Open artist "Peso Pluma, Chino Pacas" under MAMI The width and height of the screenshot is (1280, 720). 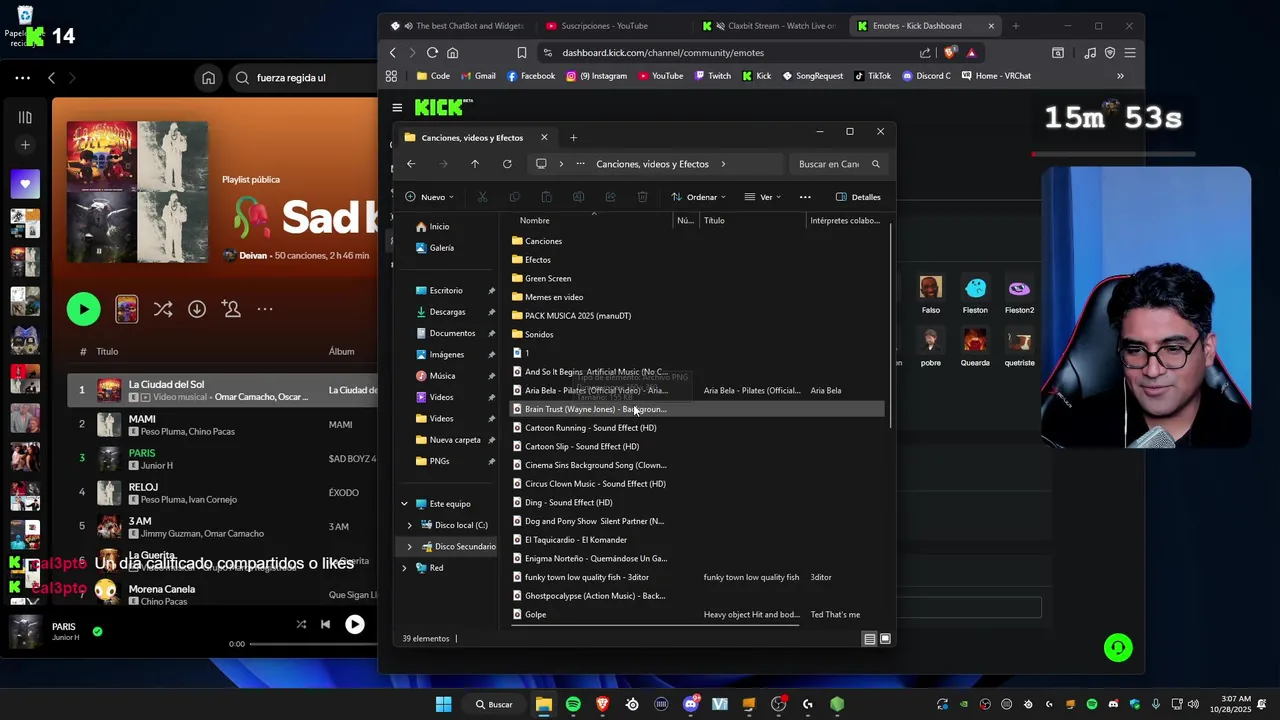click(x=188, y=431)
